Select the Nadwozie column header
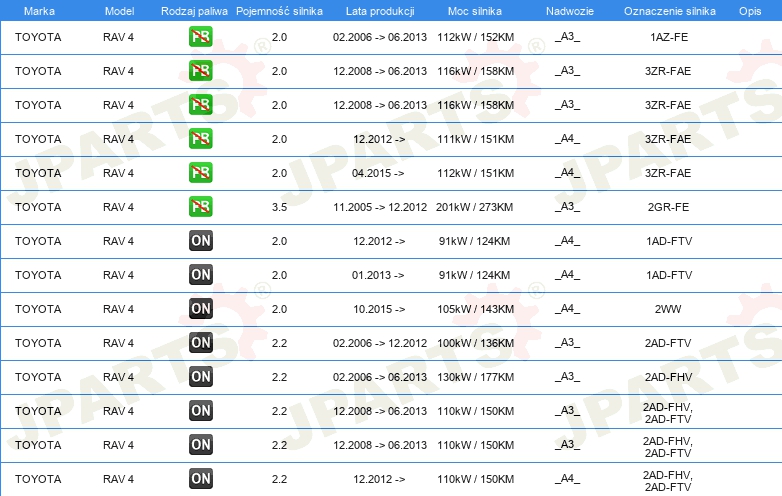The width and height of the screenshot is (782, 496). 570,11
